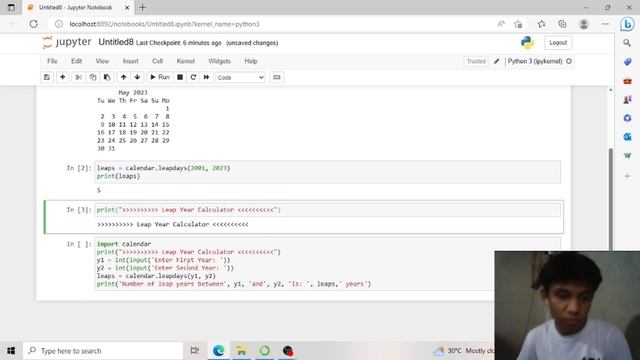Open the Windows Start menu
The image size is (640, 360).
(x=11, y=351)
